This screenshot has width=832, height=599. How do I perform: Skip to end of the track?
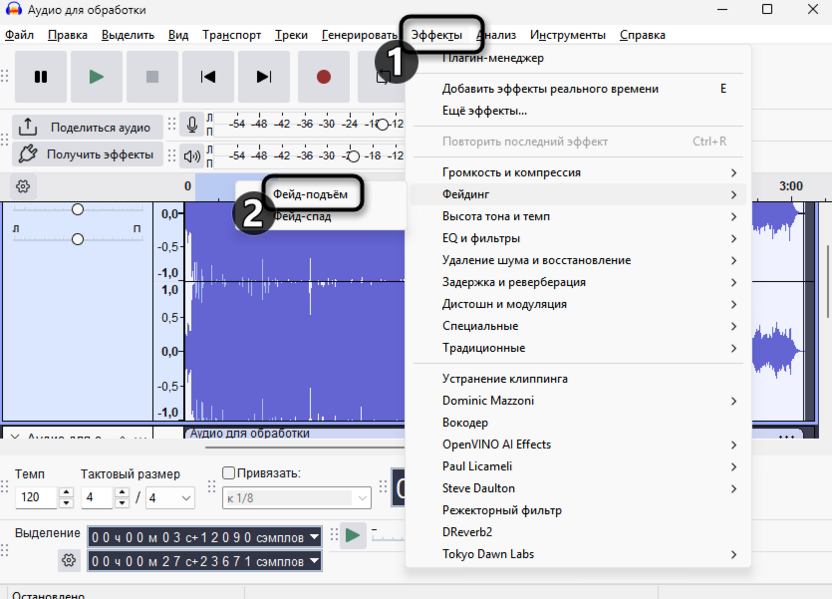264,77
